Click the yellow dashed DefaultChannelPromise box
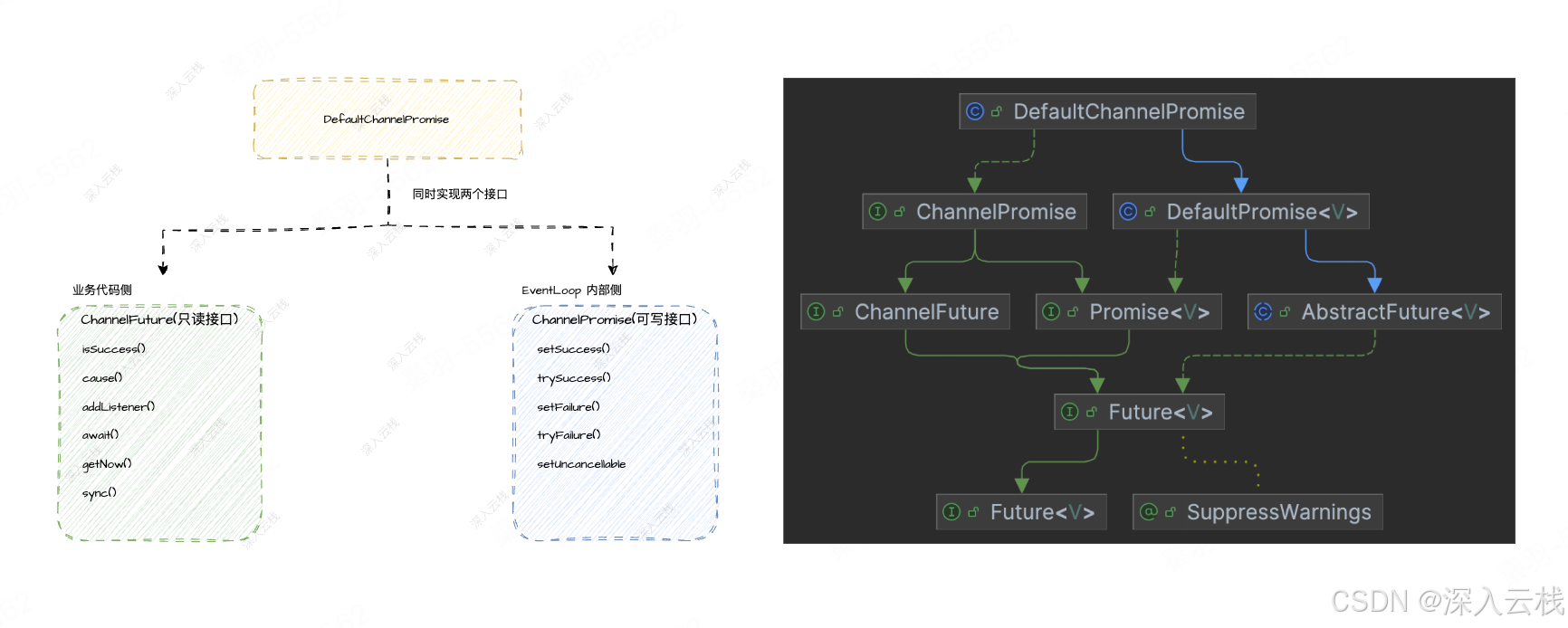The width and height of the screenshot is (1568, 628). point(387,119)
